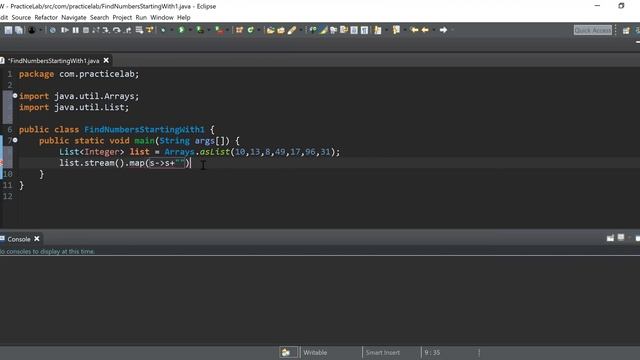This screenshot has height=360, width=640.
Task: Click the Smart Insert status bar entry
Action: [382, 352]
